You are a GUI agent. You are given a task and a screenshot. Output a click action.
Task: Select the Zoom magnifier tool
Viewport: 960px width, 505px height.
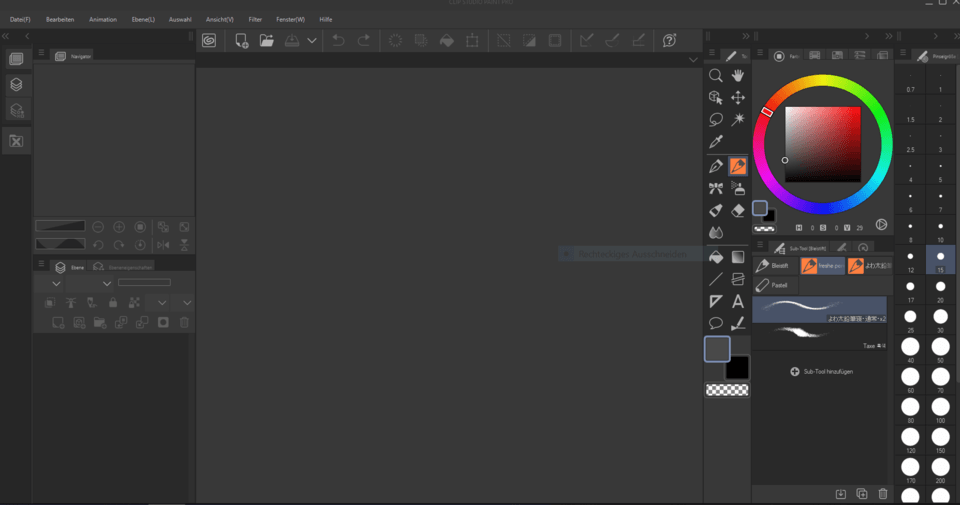pos(715,75)
